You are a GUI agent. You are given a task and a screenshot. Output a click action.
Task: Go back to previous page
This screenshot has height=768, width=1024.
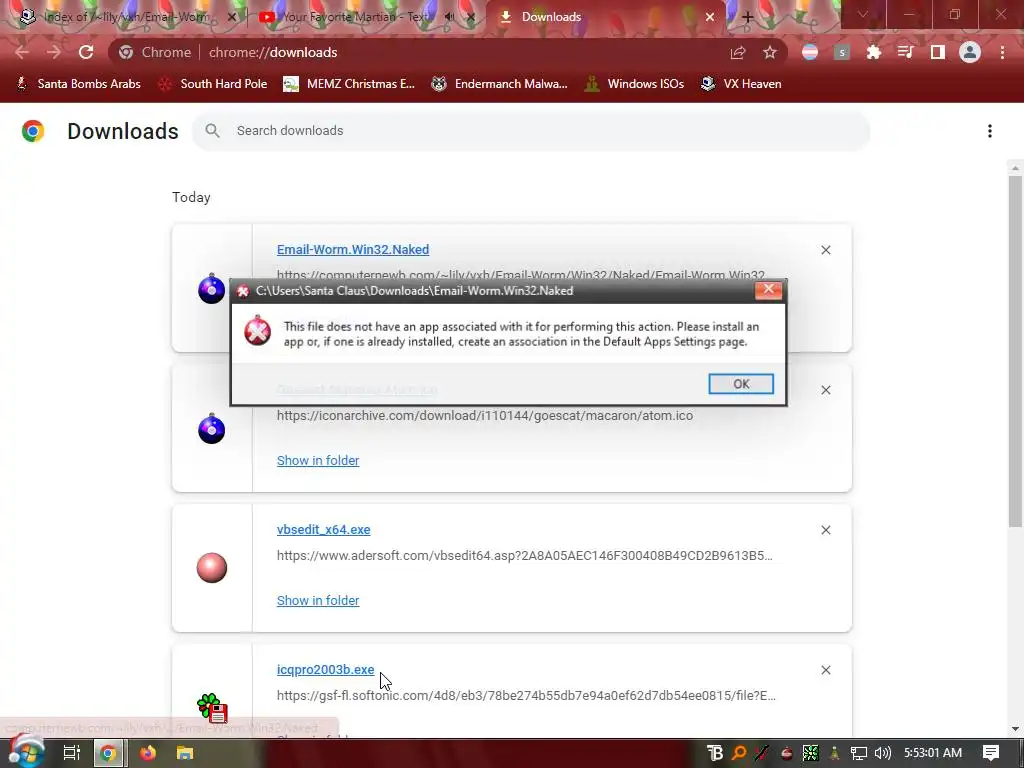coord(22,52)
